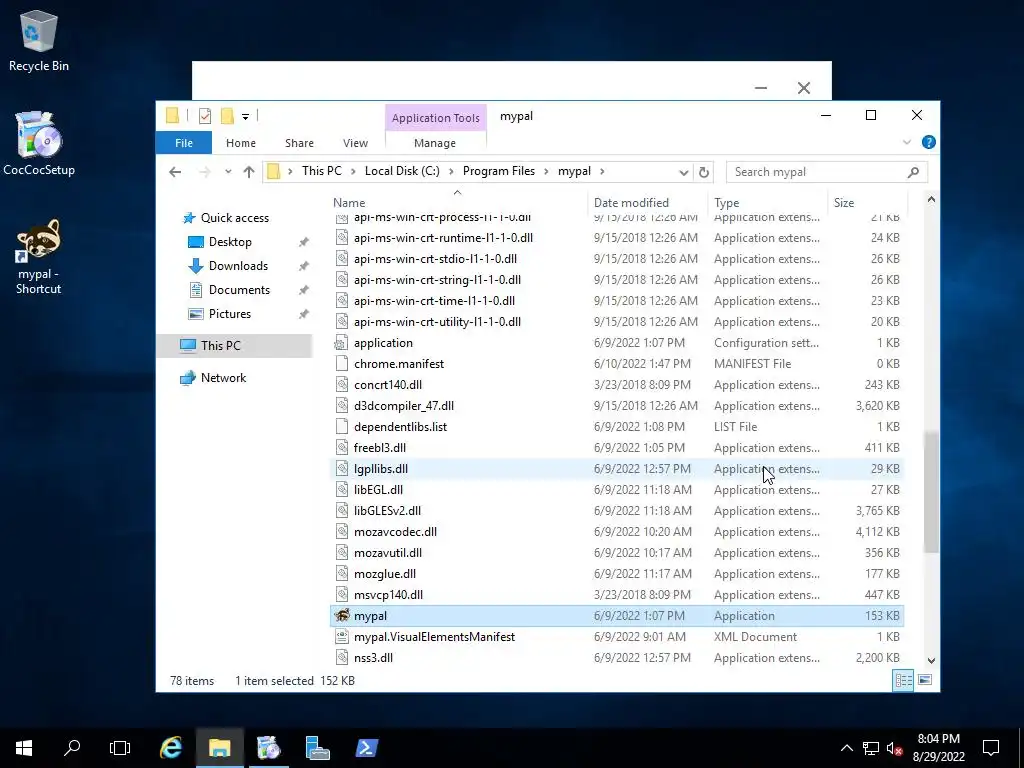Sort by Type column header

(767, 202)
